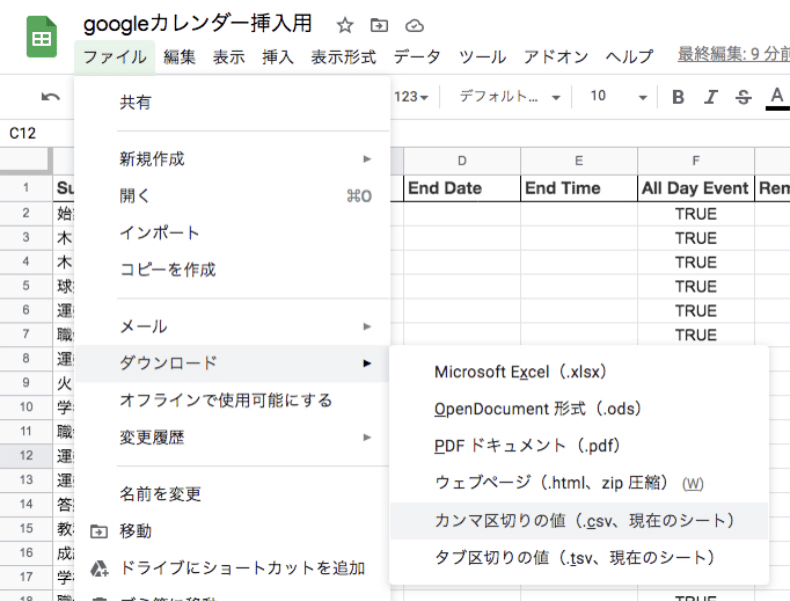This screenshot has width=790, height=601.
Task: Click the TRUE cell in row 2
Action: pyautogui.click(x=696, y=214)
